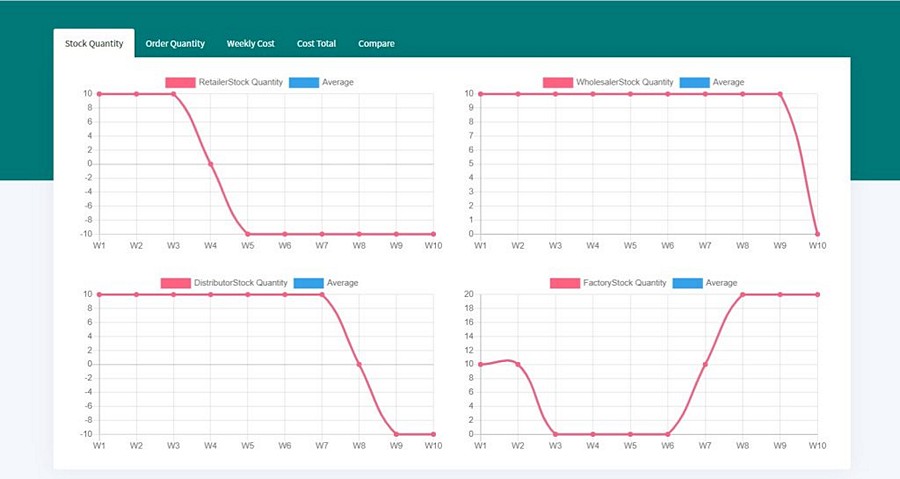Toggle Average blue swatch in Retailer chart
The width and height of the screenshot is (900, 479).
(304, 83)
